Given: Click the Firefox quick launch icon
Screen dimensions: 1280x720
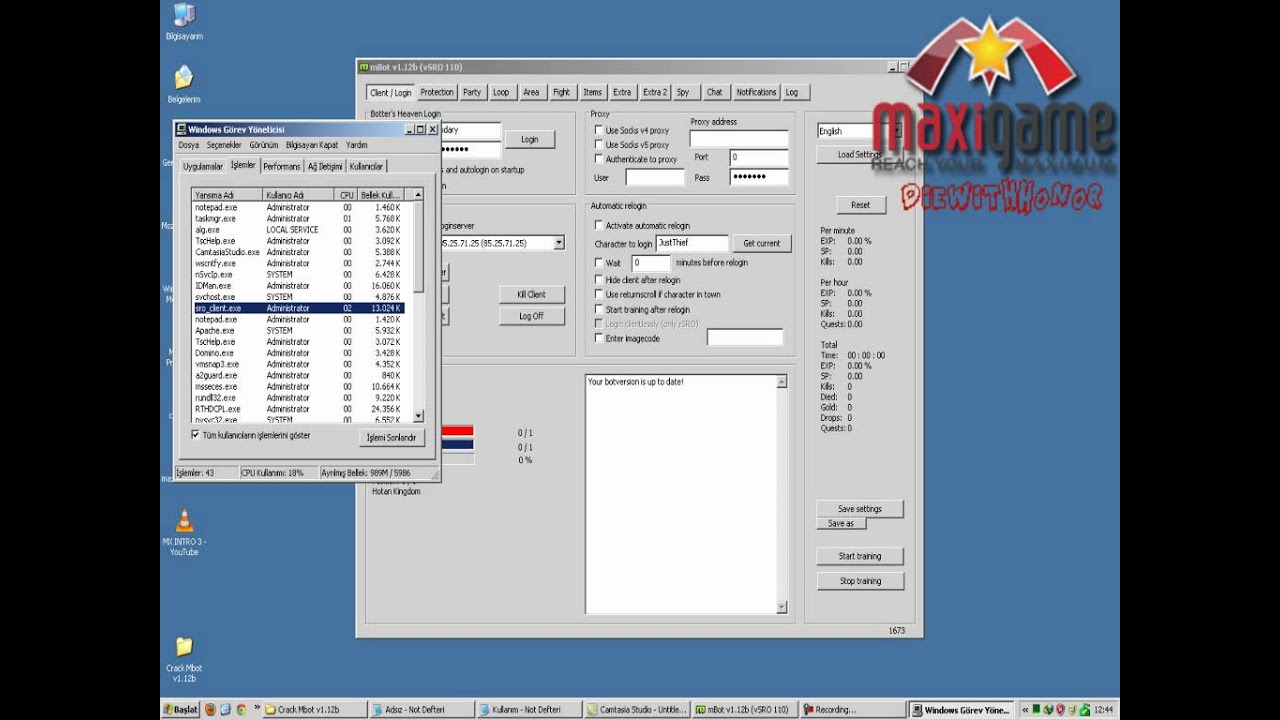Looking at the screenshot, I should tap(210, 710).
